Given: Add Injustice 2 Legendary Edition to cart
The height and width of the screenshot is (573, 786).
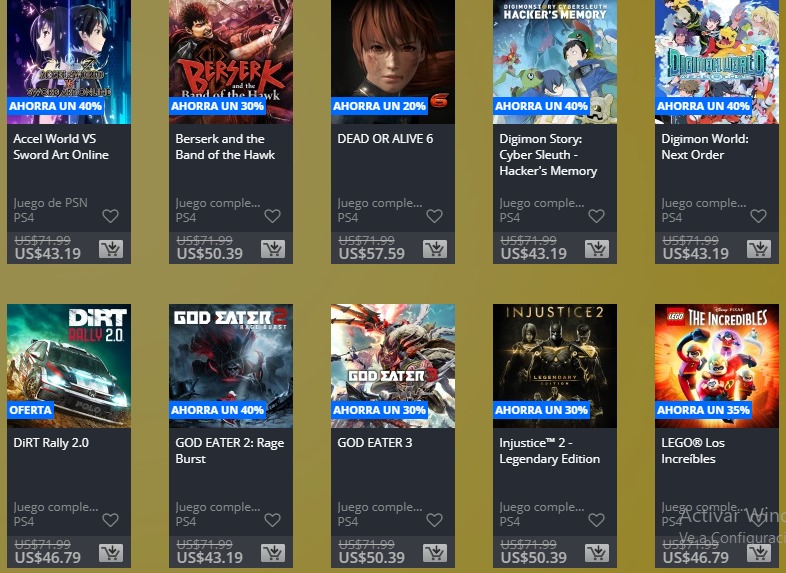Looking at the screenshot, I should 597,552.
